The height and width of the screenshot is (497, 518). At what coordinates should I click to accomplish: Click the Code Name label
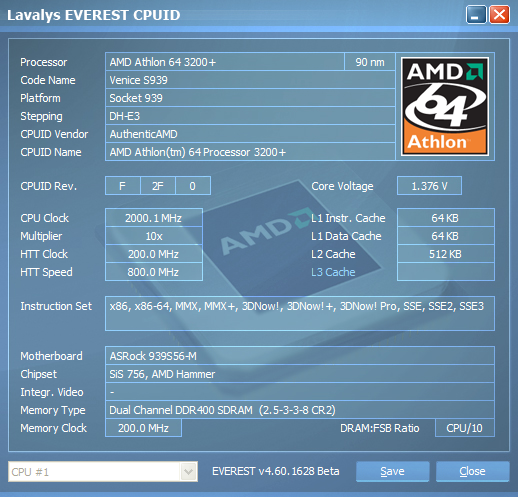[x=48, y=80]
